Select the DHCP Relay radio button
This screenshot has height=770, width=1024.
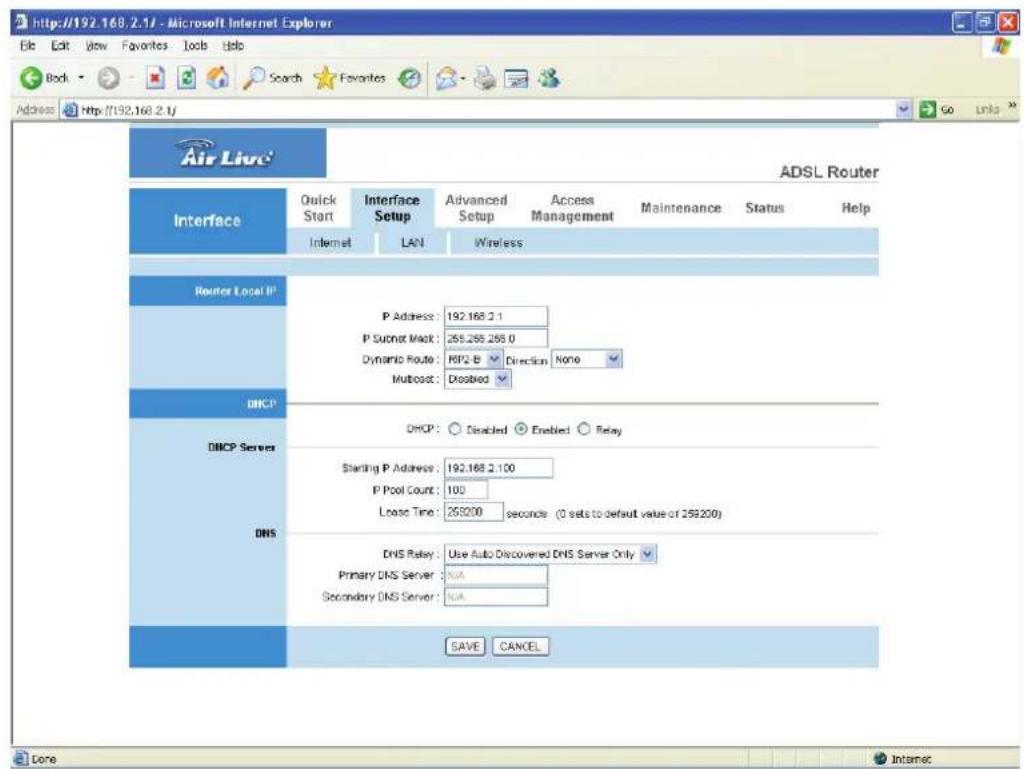point(584,429)
